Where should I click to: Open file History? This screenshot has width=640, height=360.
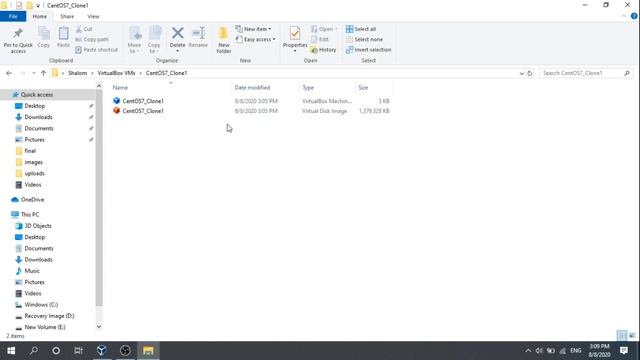[x=323, y=50]
